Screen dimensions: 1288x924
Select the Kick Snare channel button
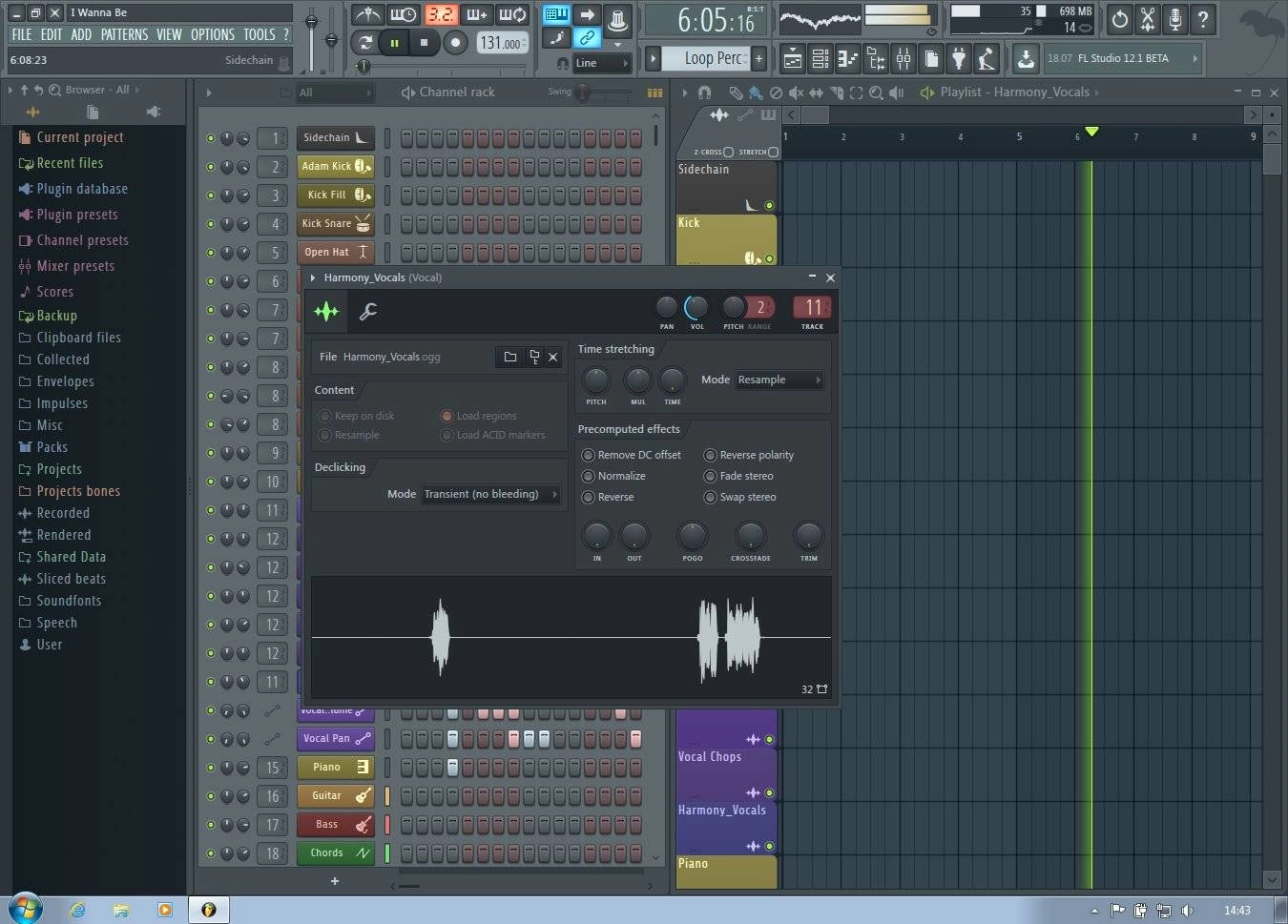[335, 223]
